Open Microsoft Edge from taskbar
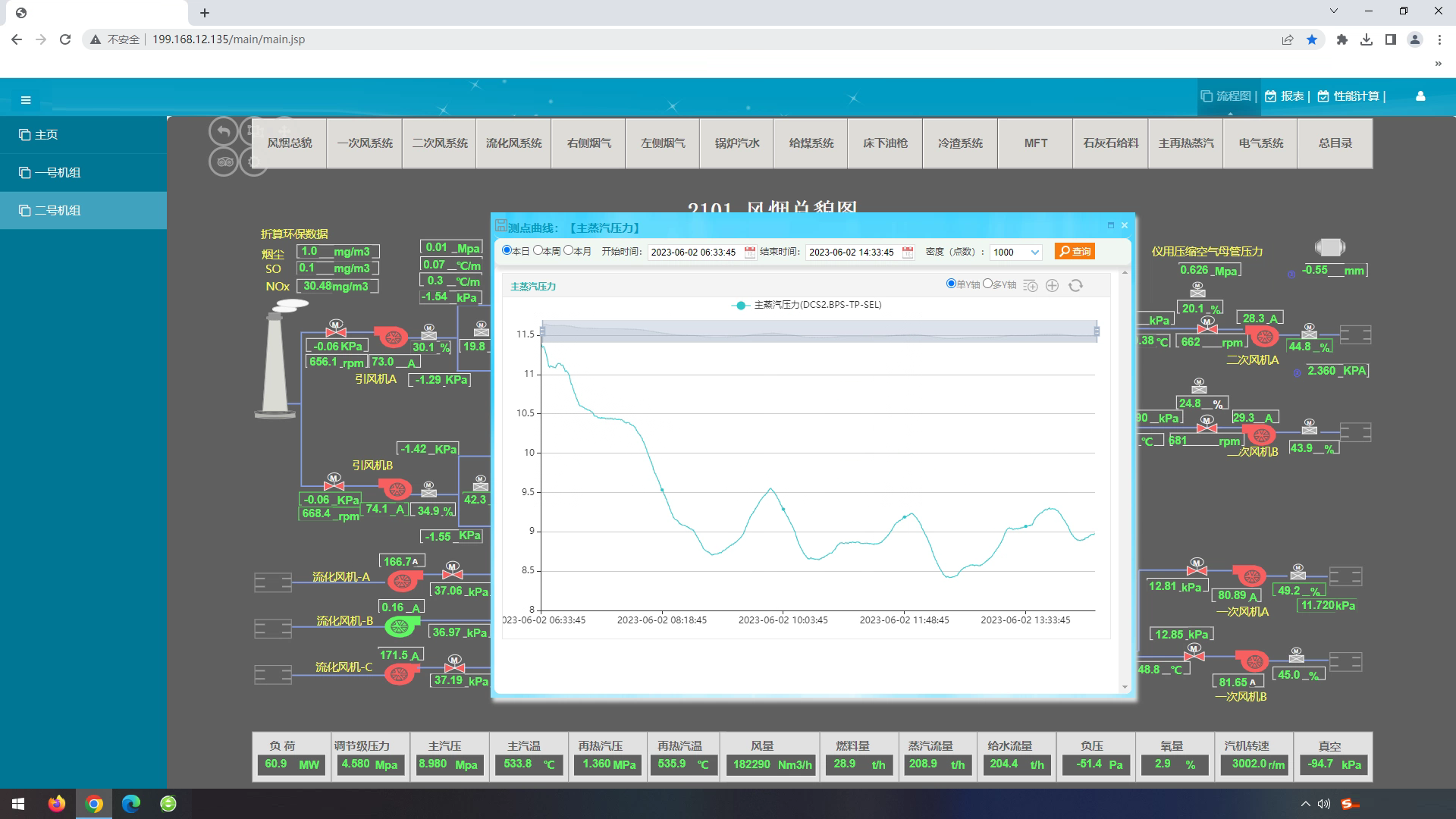The height and width of the screenshot is (819, 1456). coord(131,803)
